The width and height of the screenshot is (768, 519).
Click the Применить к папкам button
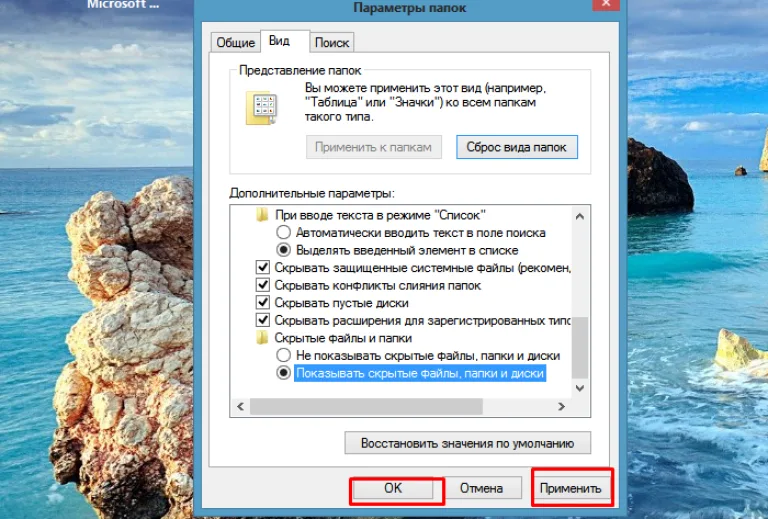pos(374,147)
